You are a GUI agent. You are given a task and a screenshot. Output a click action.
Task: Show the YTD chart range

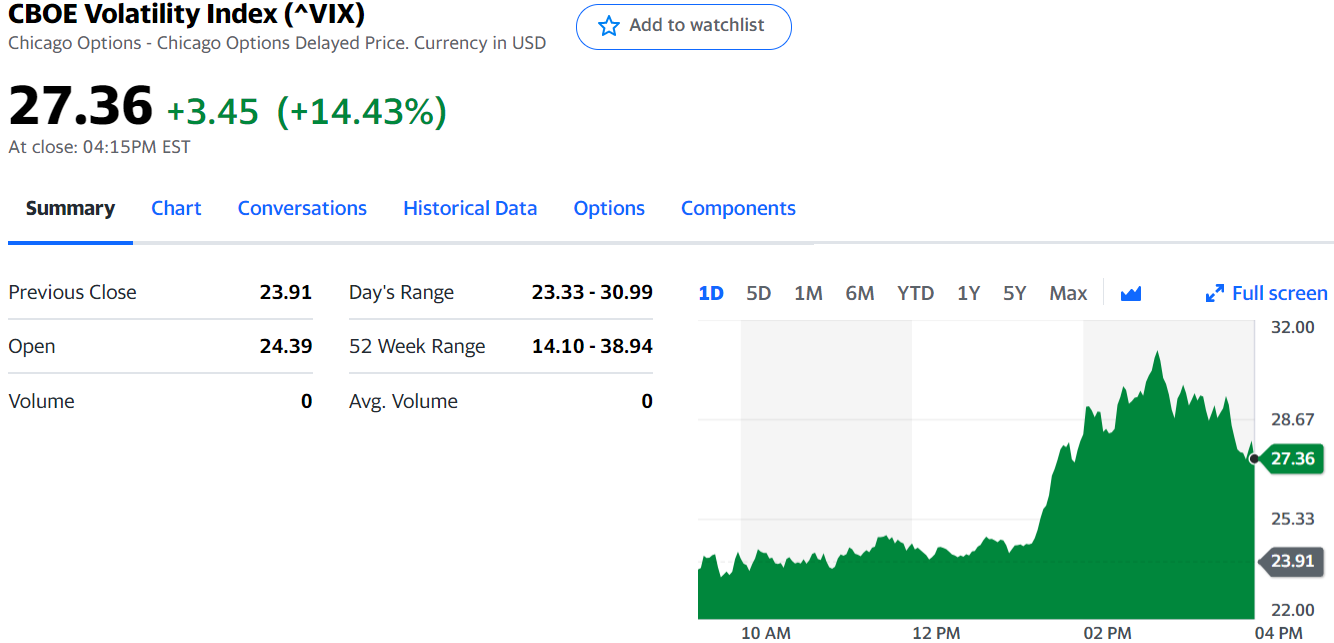tap(915, 293)
